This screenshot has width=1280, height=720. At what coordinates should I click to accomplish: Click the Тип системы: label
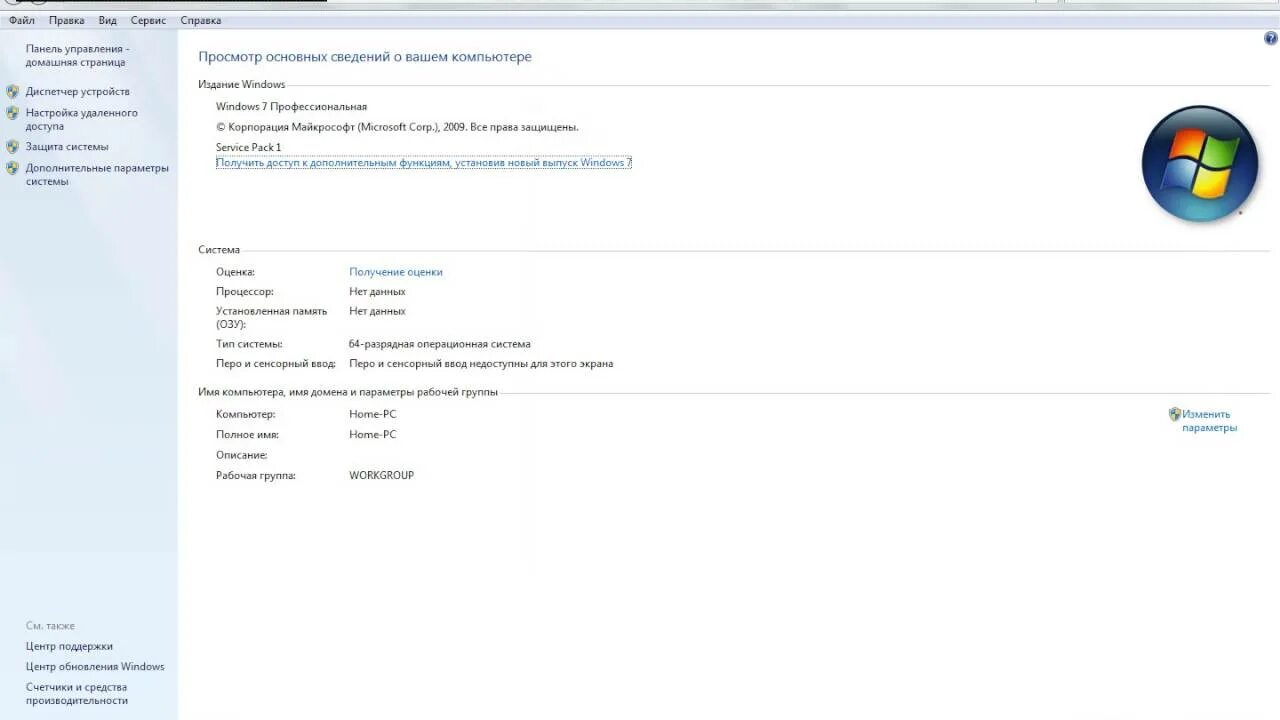coord(249,344)
